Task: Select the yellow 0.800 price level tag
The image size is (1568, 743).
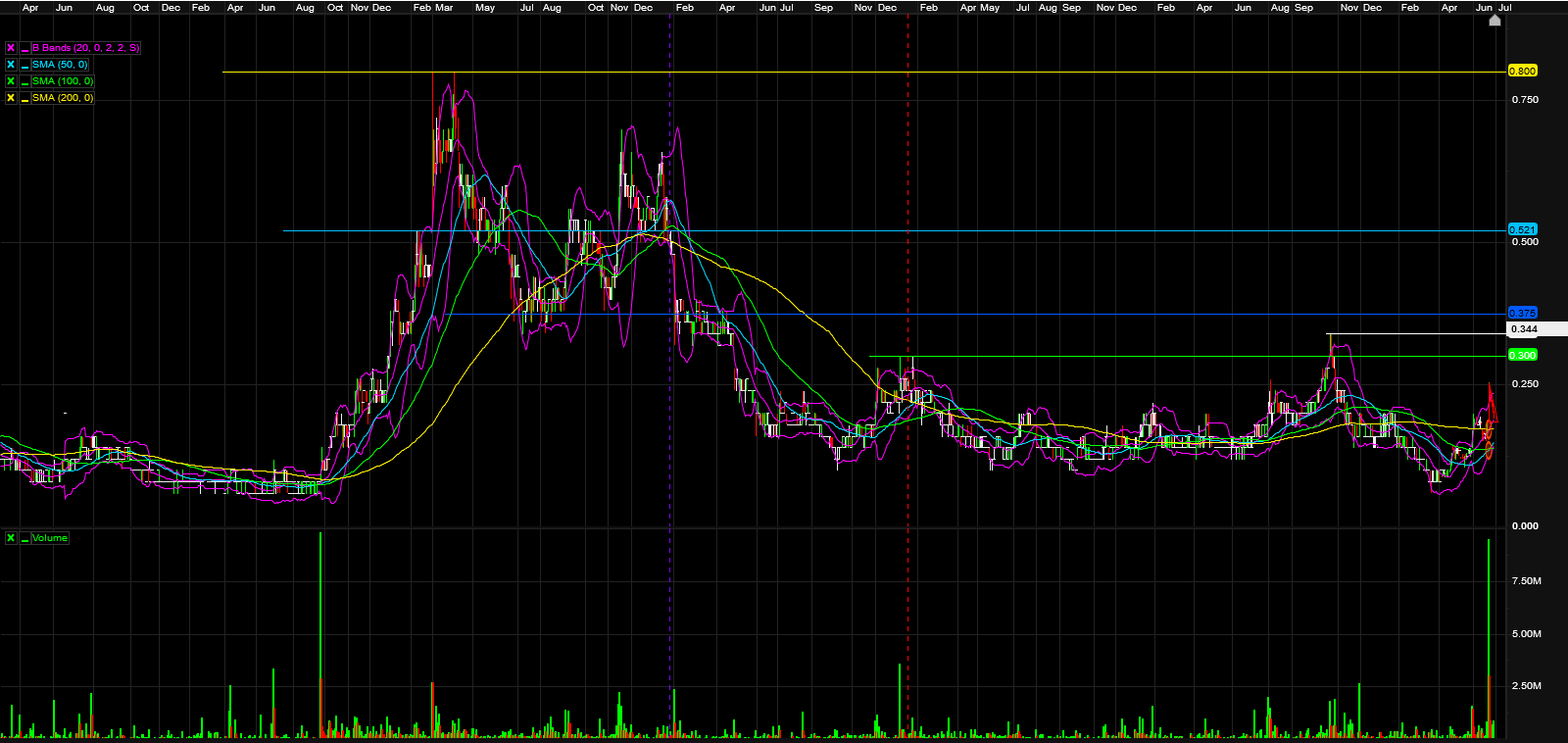Action: tap(1522, 71)
